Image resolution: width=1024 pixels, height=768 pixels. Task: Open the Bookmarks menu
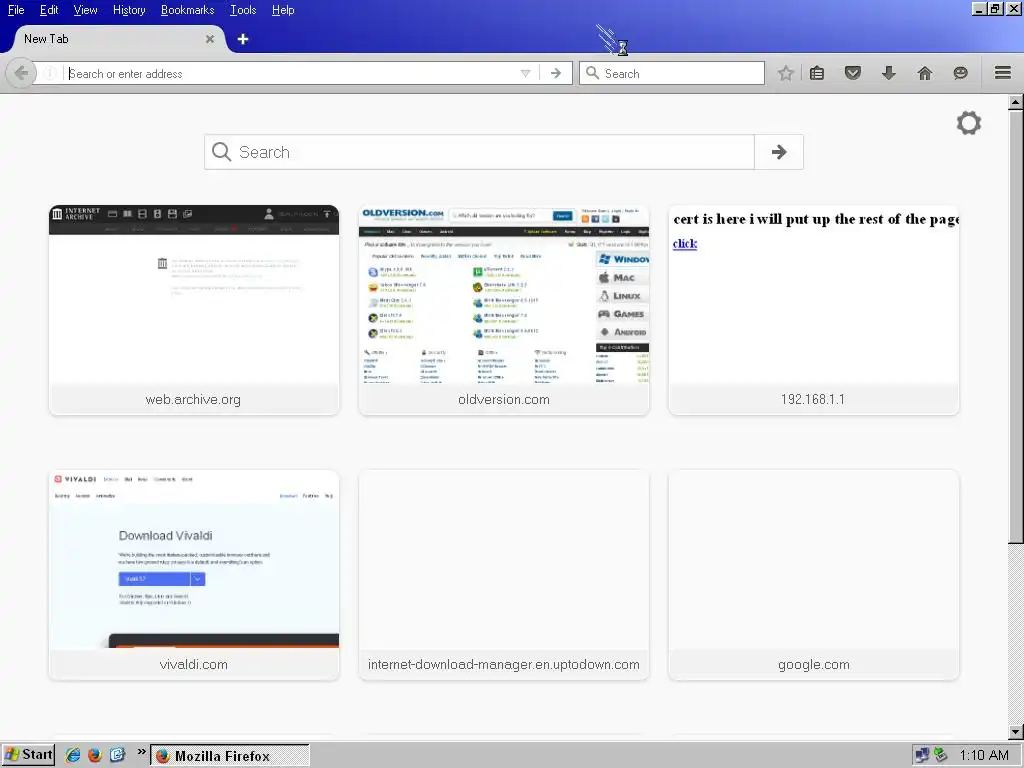[187, 10]
